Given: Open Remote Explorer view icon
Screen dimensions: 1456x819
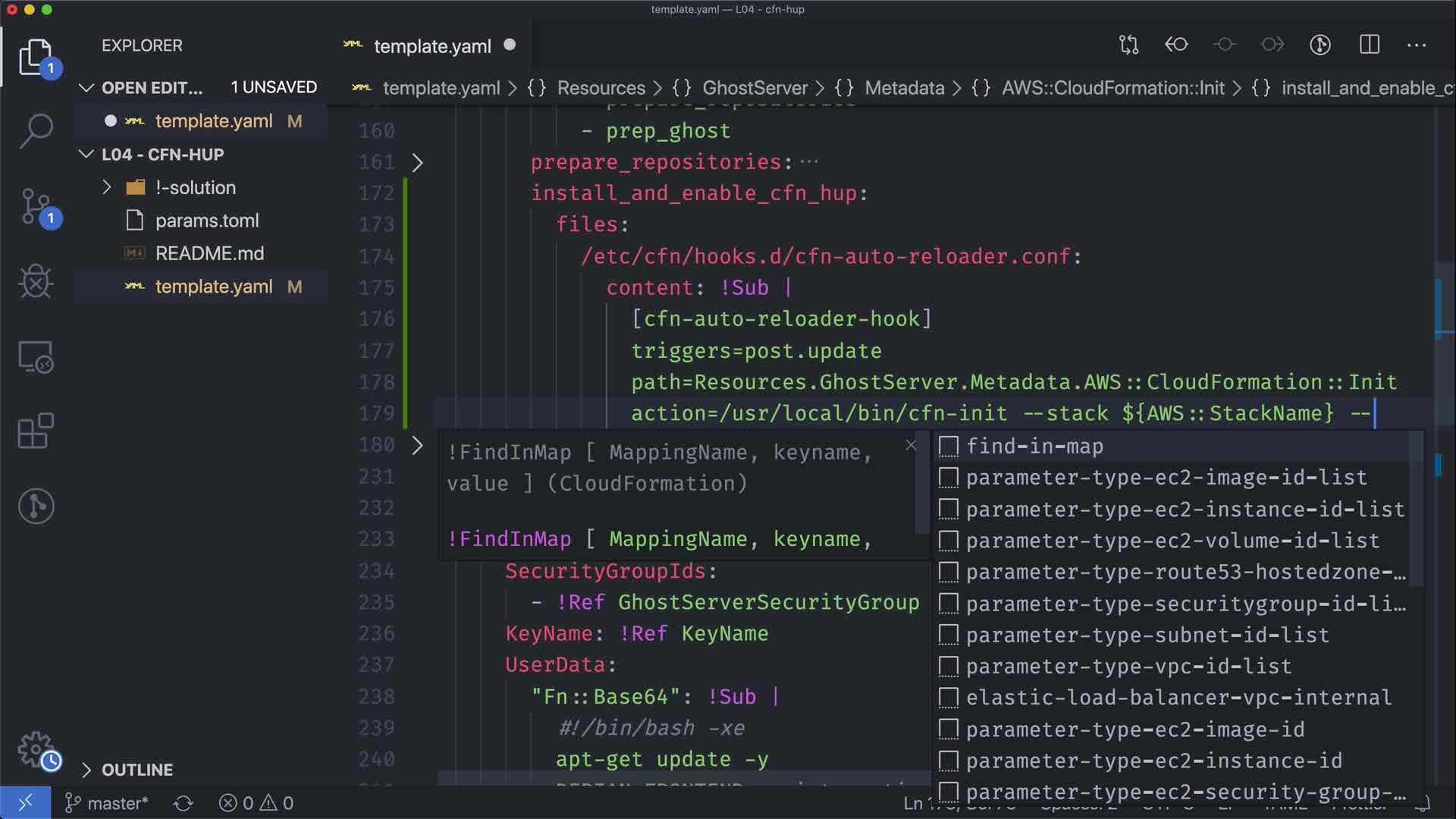Looking at the screenshot, I should pyautogui.click(x=36, y=356).
